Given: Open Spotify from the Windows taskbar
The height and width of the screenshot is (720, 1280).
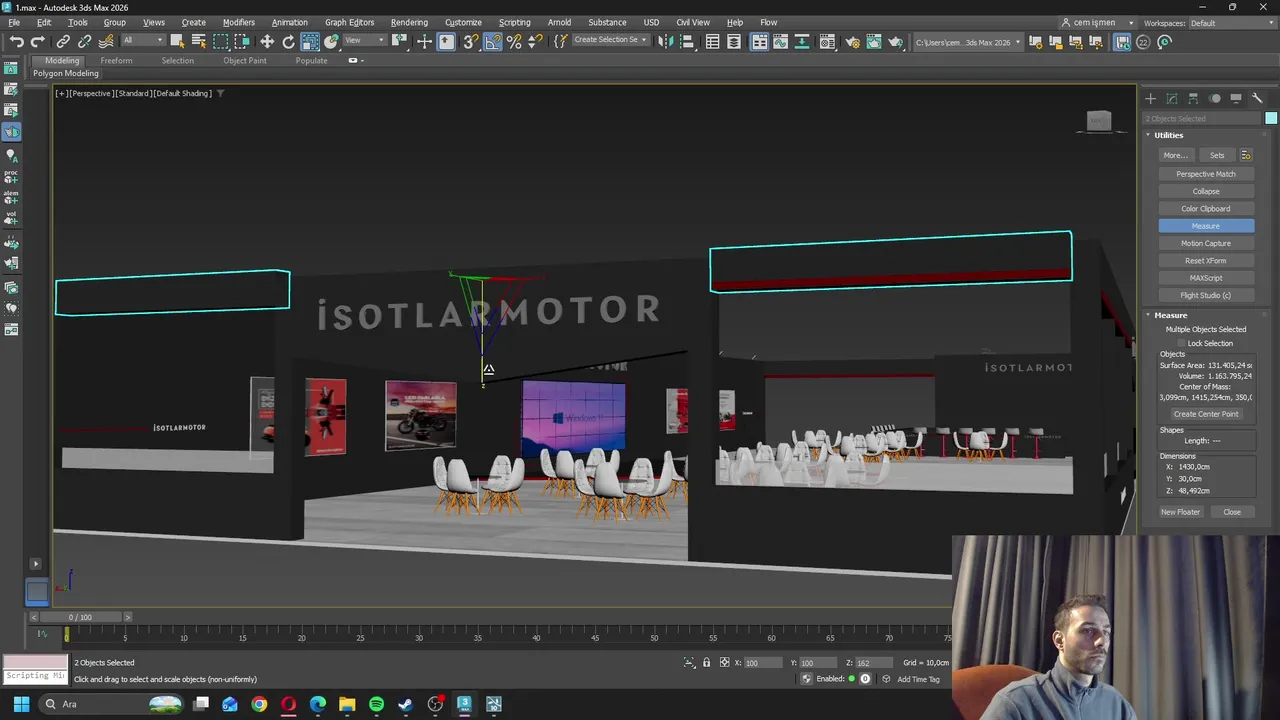Looking at the screenshot, I should (x=376, y=704).
